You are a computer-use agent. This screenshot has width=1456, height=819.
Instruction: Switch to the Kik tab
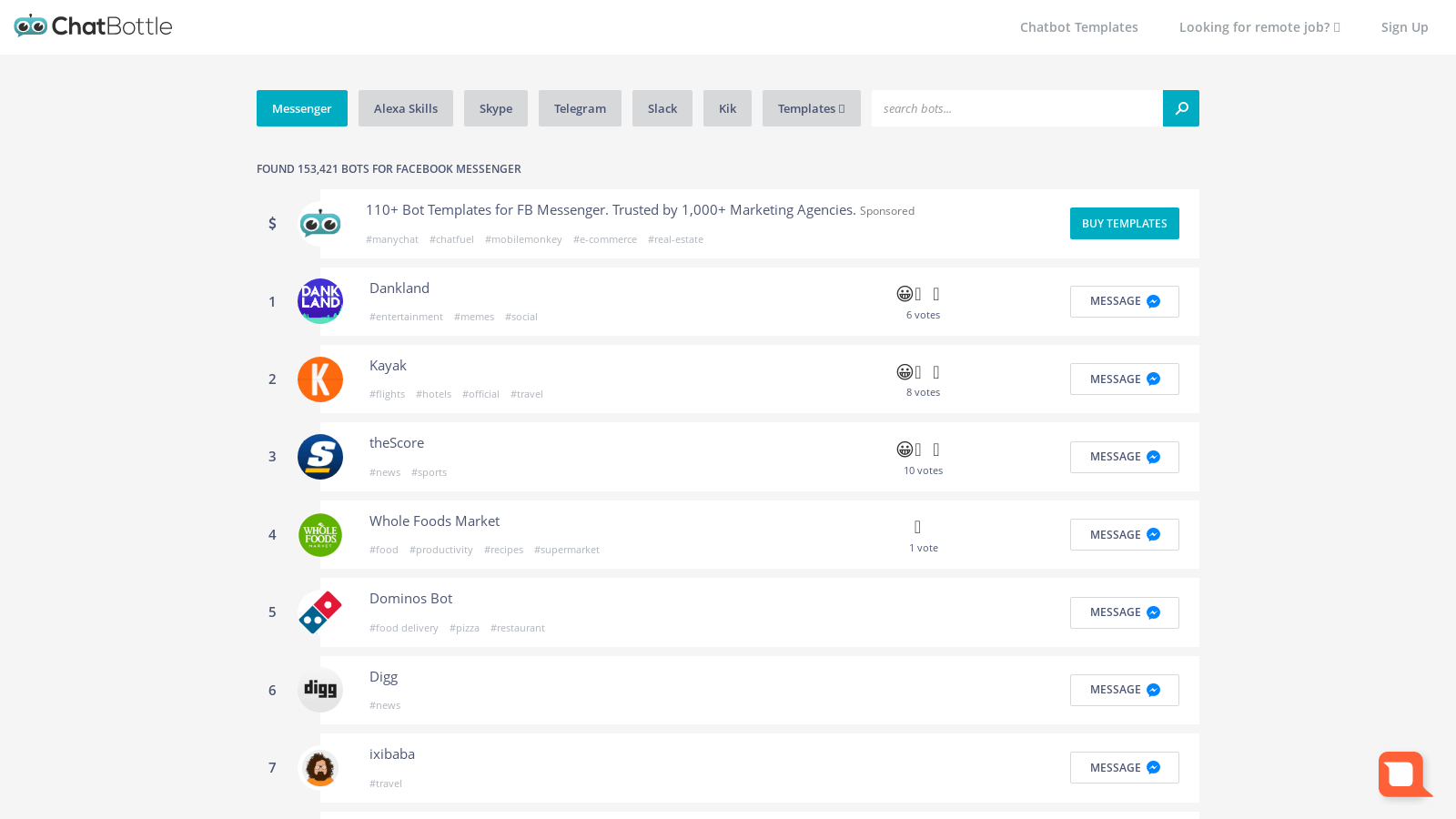point(727,108)
